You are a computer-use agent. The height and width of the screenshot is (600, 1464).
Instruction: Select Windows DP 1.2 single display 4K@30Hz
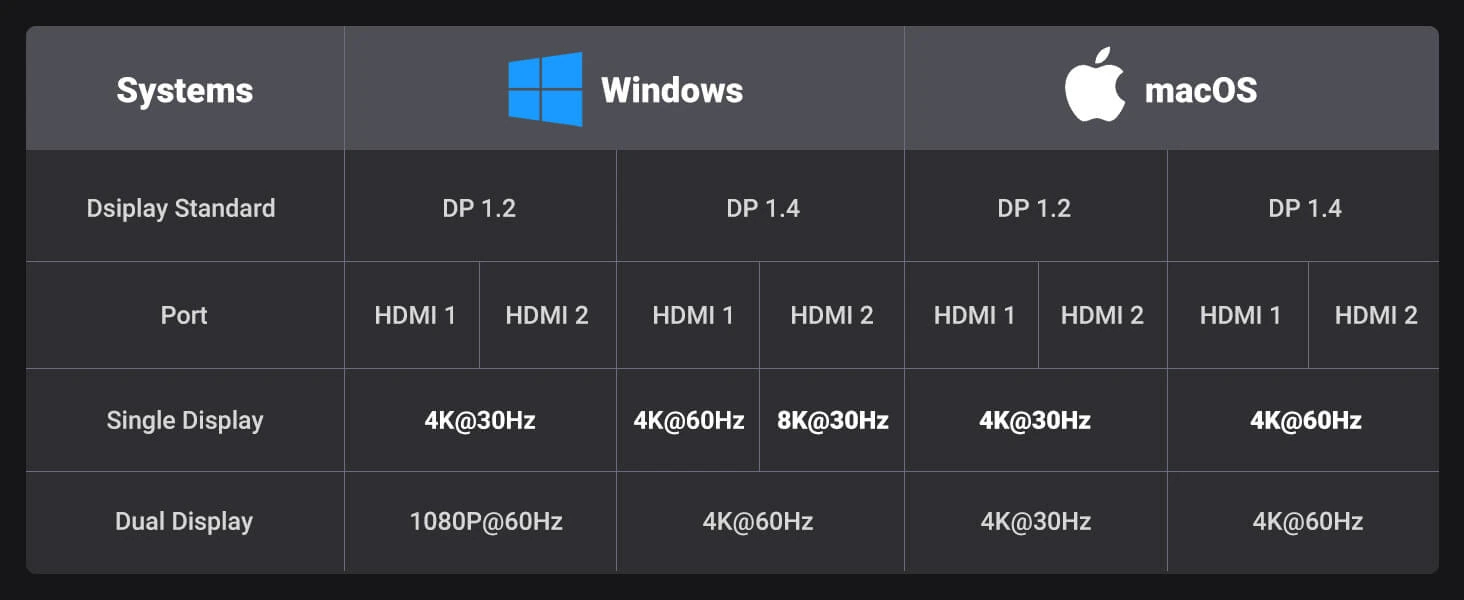[x=480, y=421]
